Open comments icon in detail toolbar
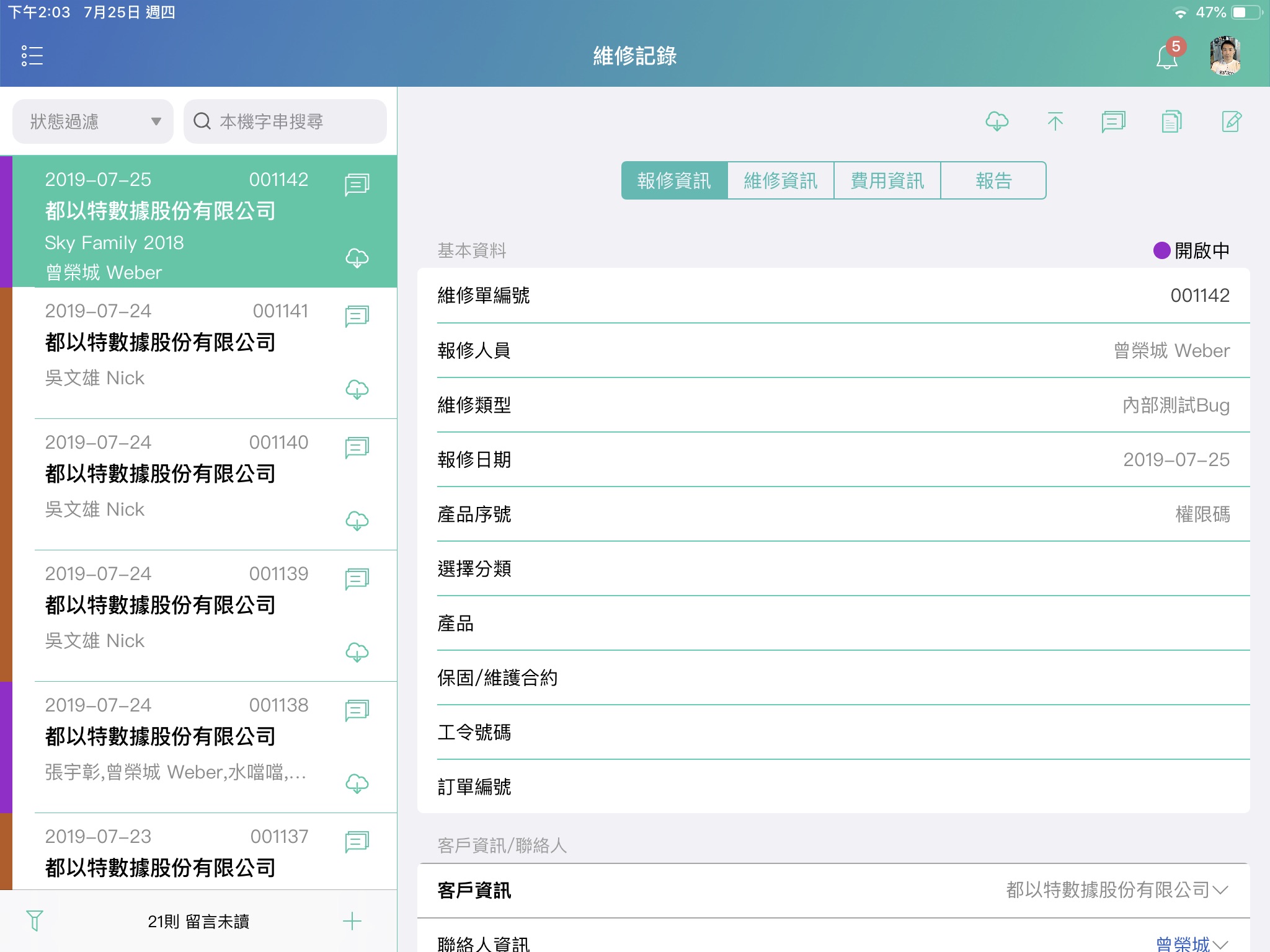 [x=1114, y=121]
